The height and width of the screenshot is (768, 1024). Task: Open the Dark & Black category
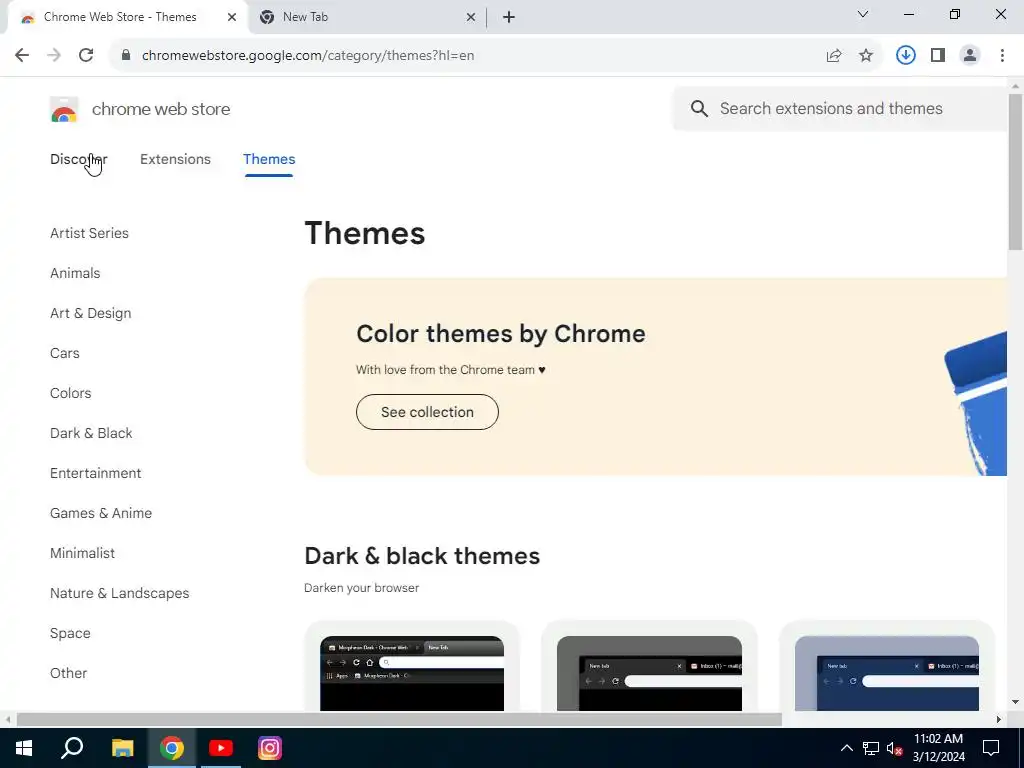(x=91, y=433)
